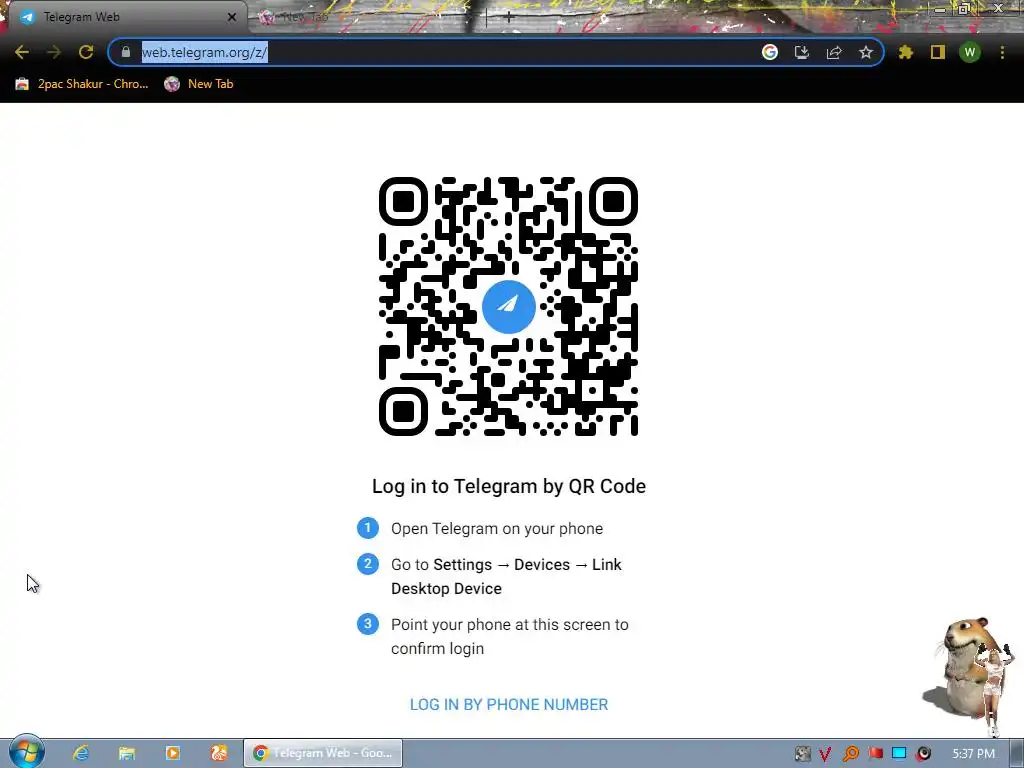Launch Internet Explorer from taskbar
The width and height of the screenshot is (1024, 768).
(x=81, y=753)
